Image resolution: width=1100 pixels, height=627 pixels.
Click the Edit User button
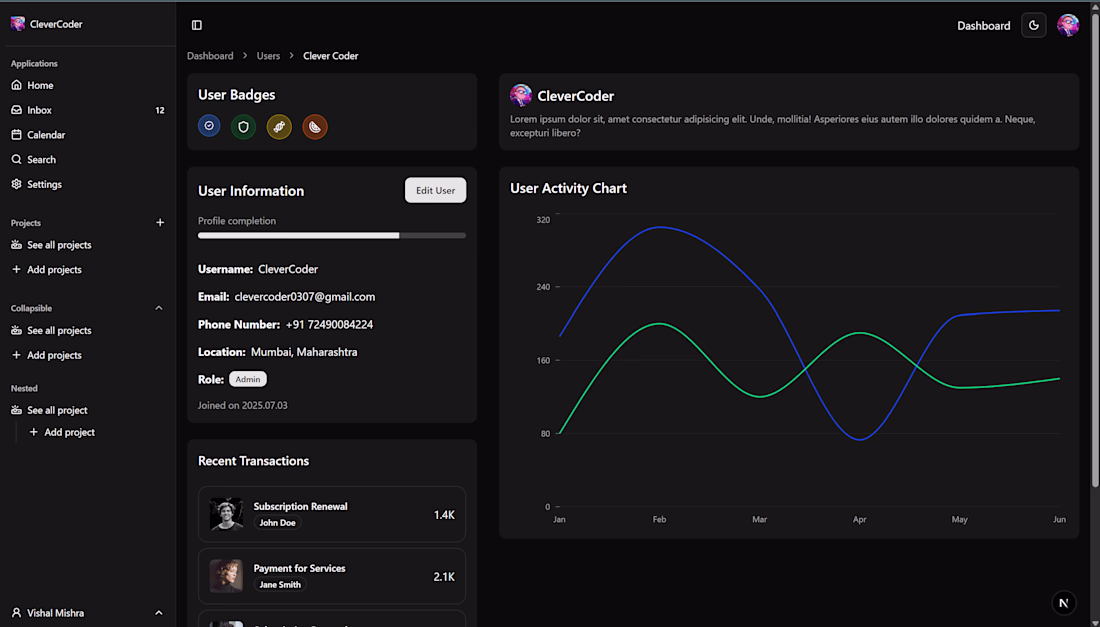tap(435, 190)
